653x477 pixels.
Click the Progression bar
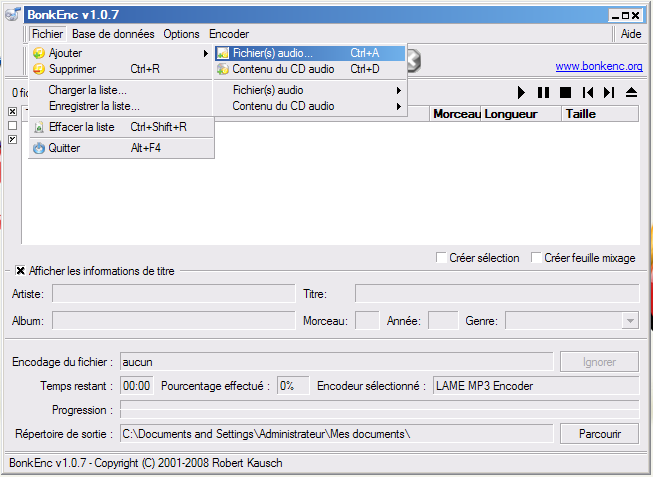tap(379, 410)
